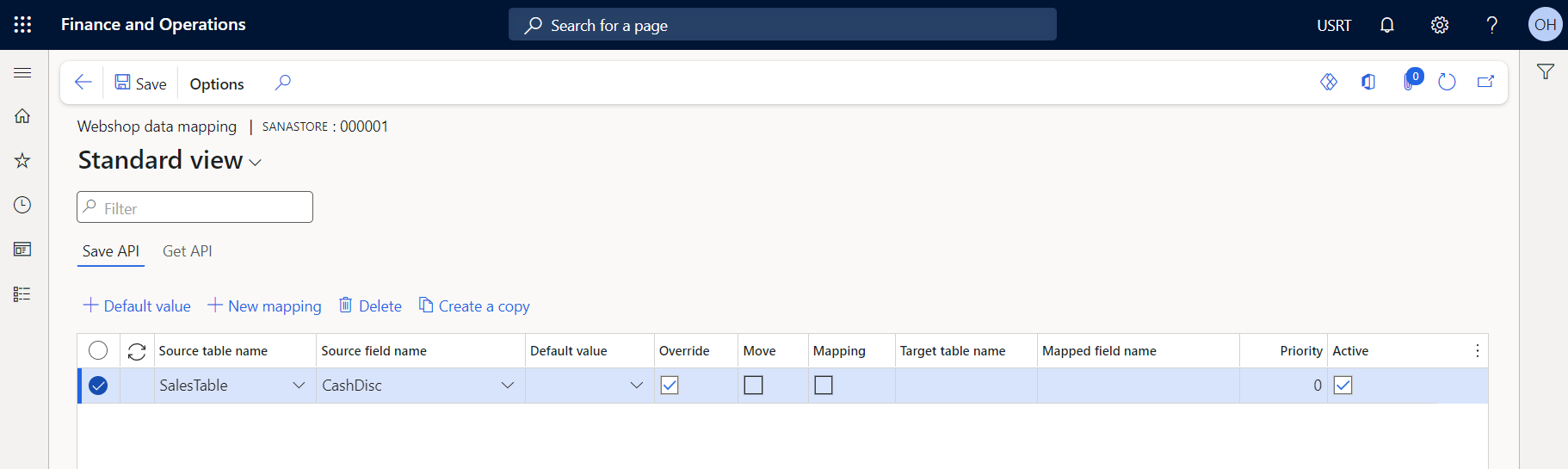
Task: Click grid refresh icon in header
Action: [x=137, y=351]
